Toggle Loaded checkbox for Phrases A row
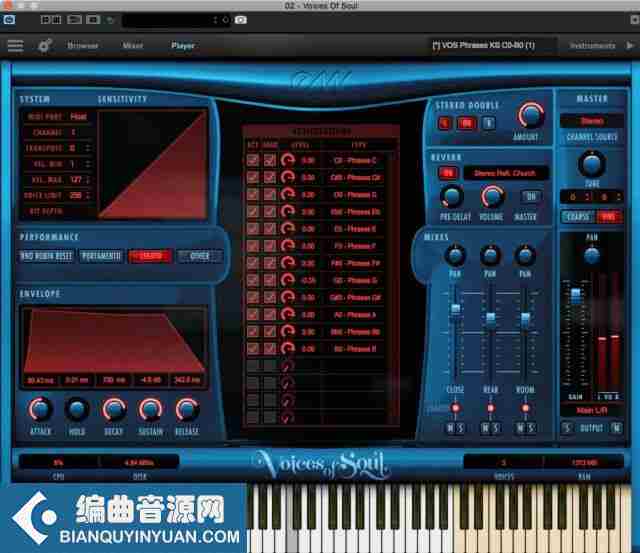Image resolution: width=640 pixels, height=553 pixels. (x=269, y=314)
